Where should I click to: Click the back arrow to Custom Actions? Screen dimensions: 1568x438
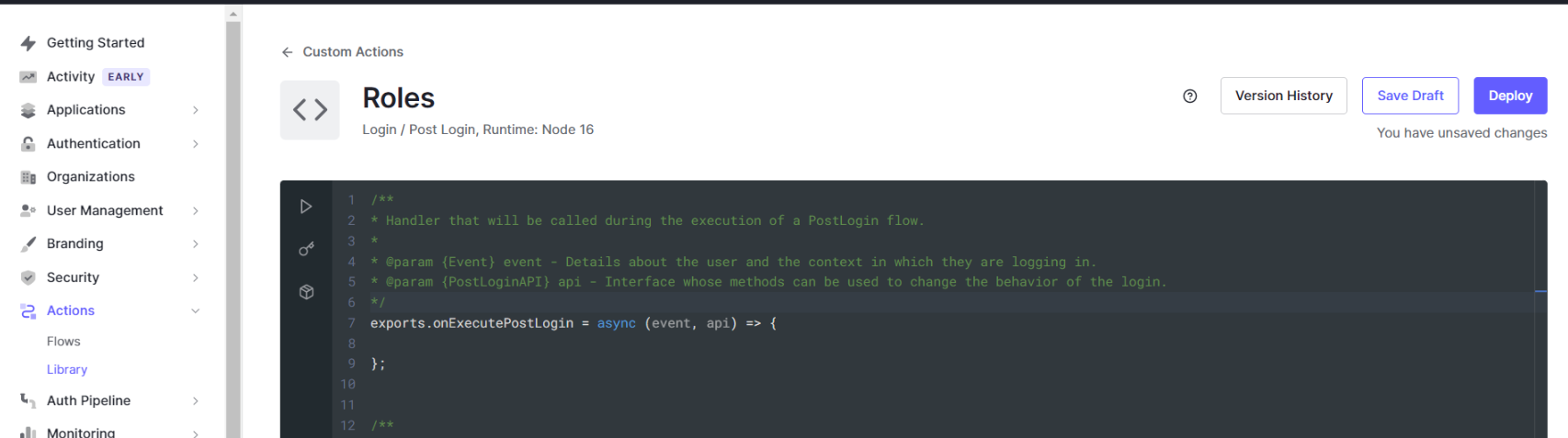pos(288,52)
